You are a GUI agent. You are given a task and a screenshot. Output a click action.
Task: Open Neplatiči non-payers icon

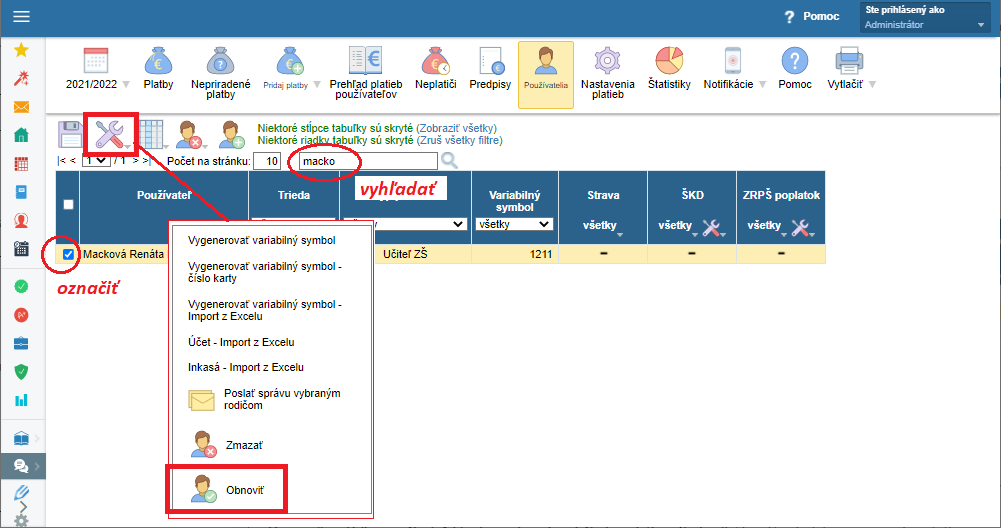[x=434, y=62]
